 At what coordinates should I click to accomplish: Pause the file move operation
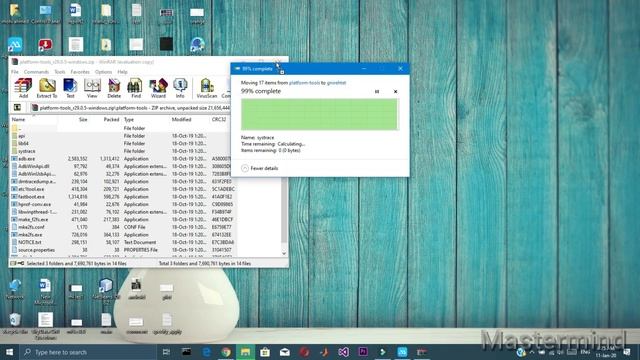[x=377, y=91]
